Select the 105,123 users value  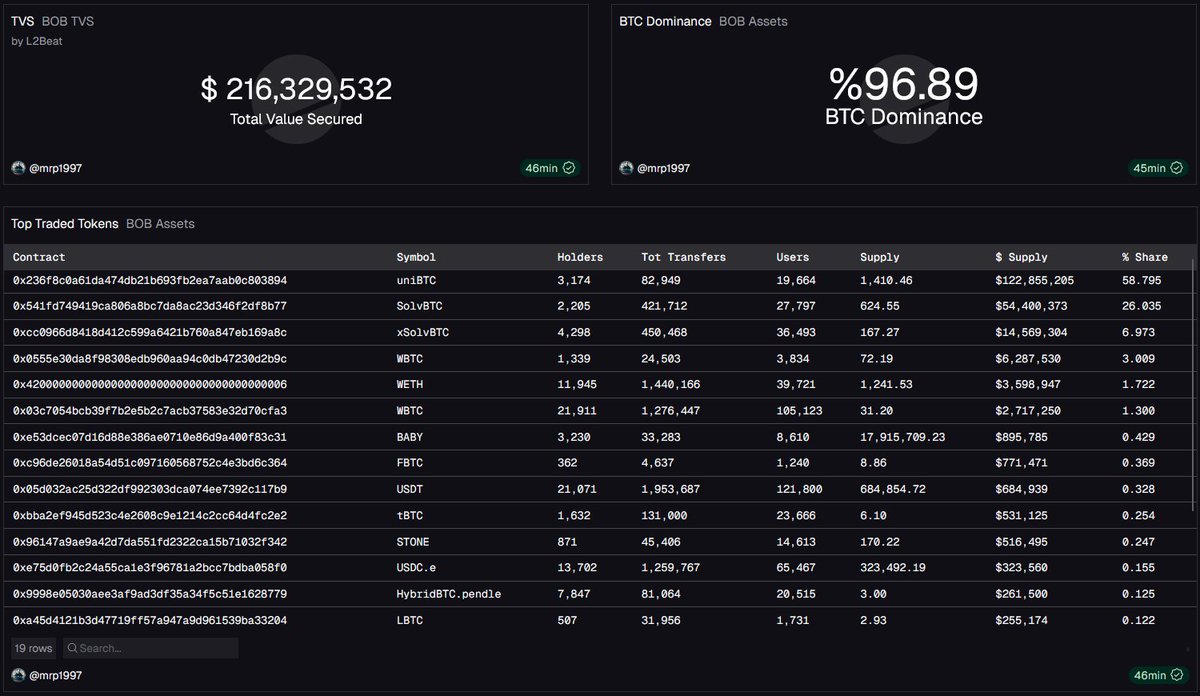[x=799, y=411]
